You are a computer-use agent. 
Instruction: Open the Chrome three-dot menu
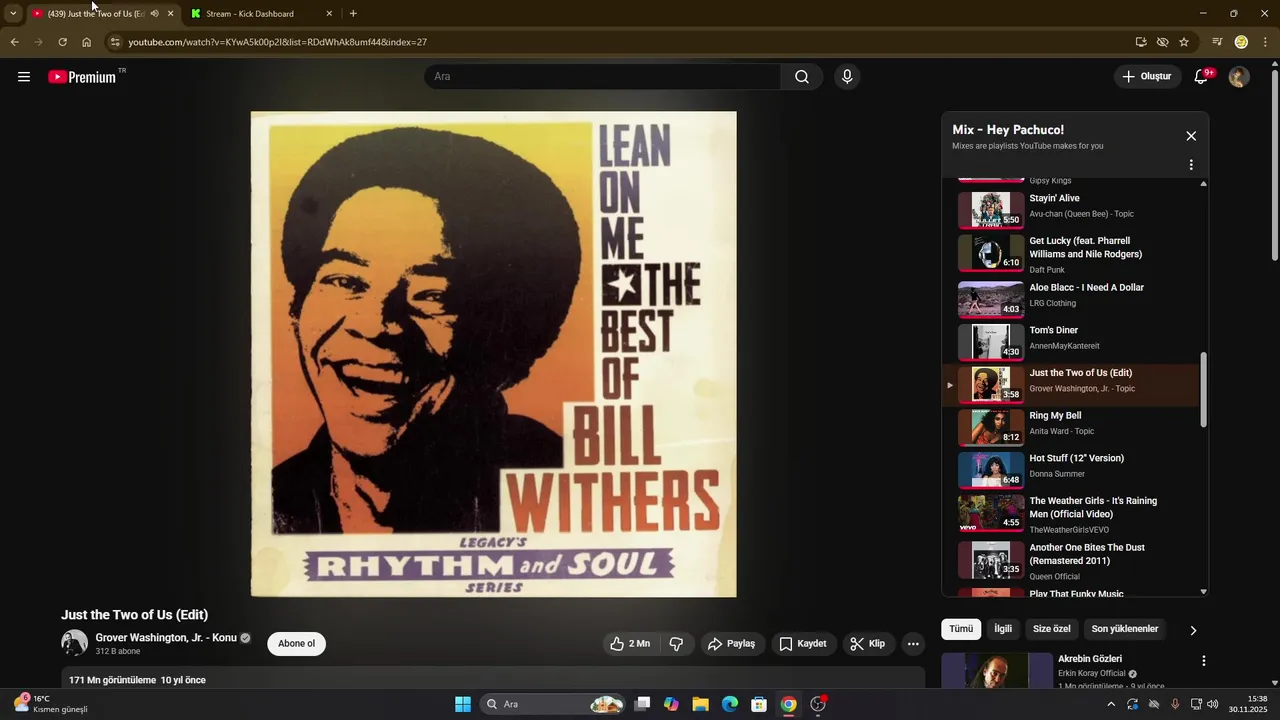pyautogui.click(x=1266, y=42)
